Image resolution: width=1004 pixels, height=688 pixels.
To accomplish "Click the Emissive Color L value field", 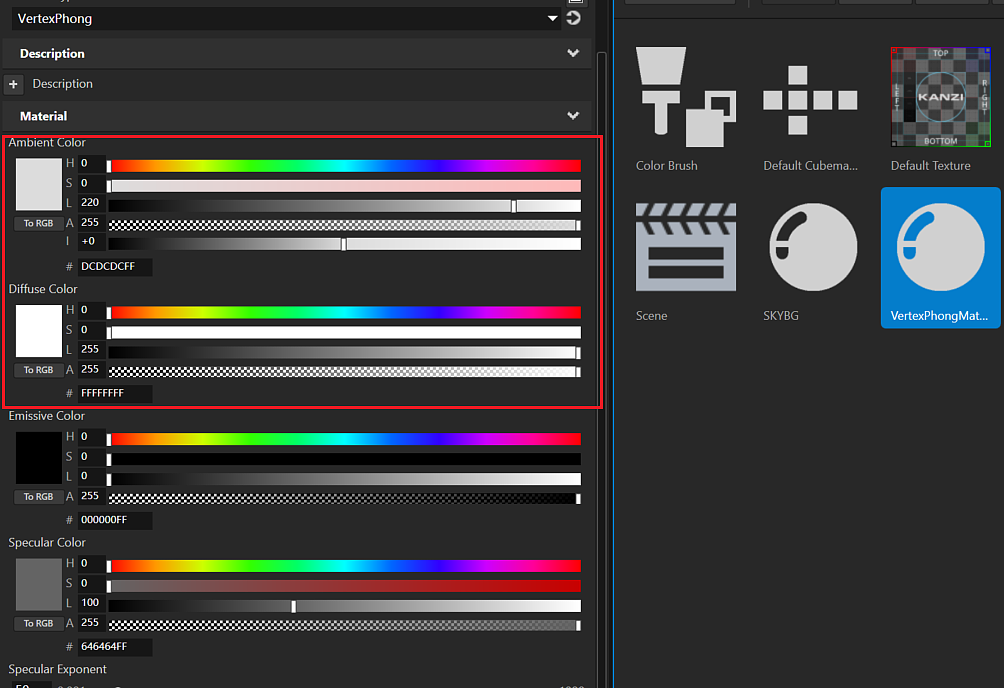I will point(92,476).
